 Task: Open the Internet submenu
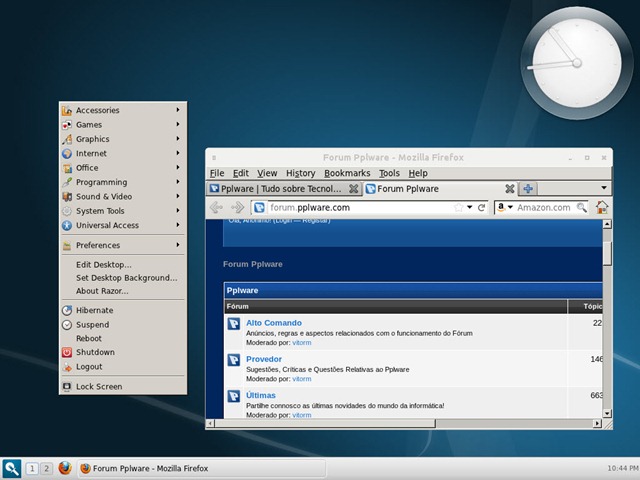pos(122,153)
